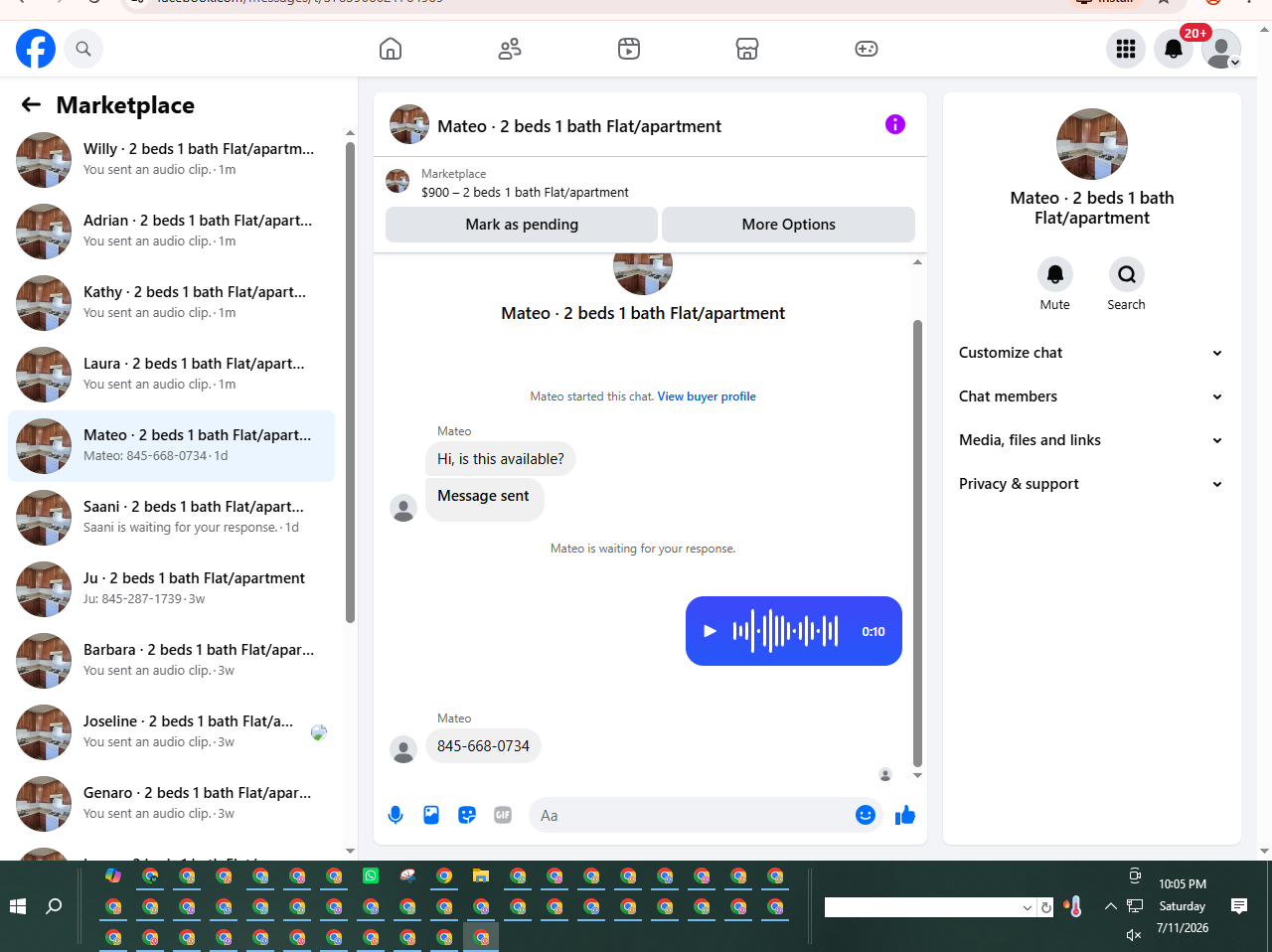This screenshot has height=952, width=1272.
Task: Open the $900 Marketplace listing link
Action: pyautogui.click(x=525, y=192)
